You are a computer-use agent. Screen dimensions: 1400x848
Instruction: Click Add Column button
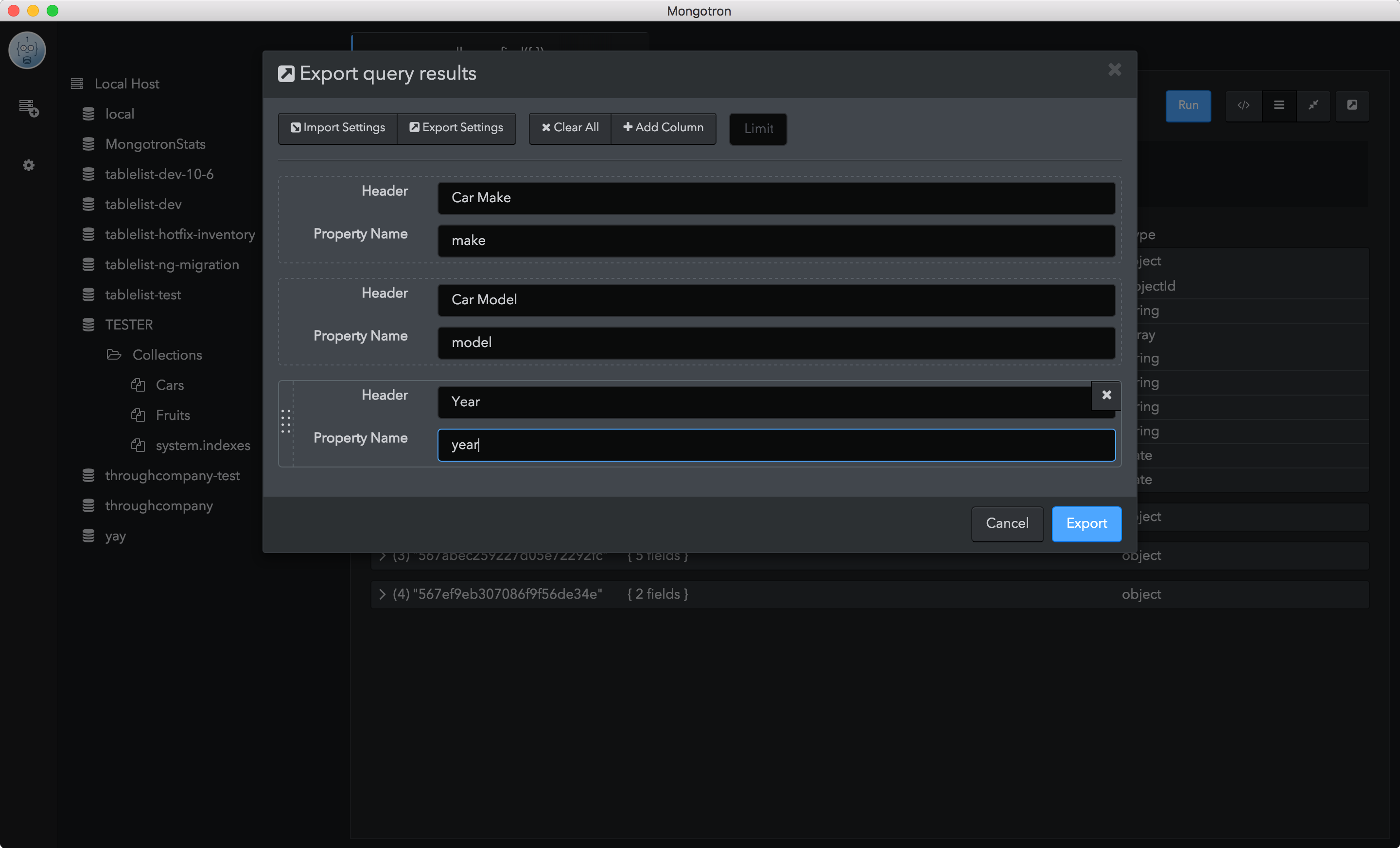pos(663,128)
